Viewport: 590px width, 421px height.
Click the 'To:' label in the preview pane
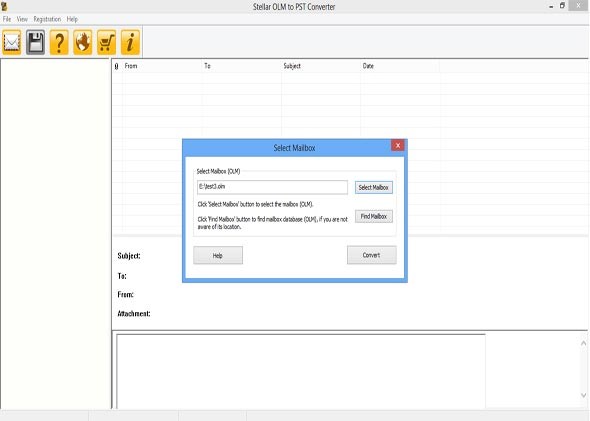[x=122, y=276]
